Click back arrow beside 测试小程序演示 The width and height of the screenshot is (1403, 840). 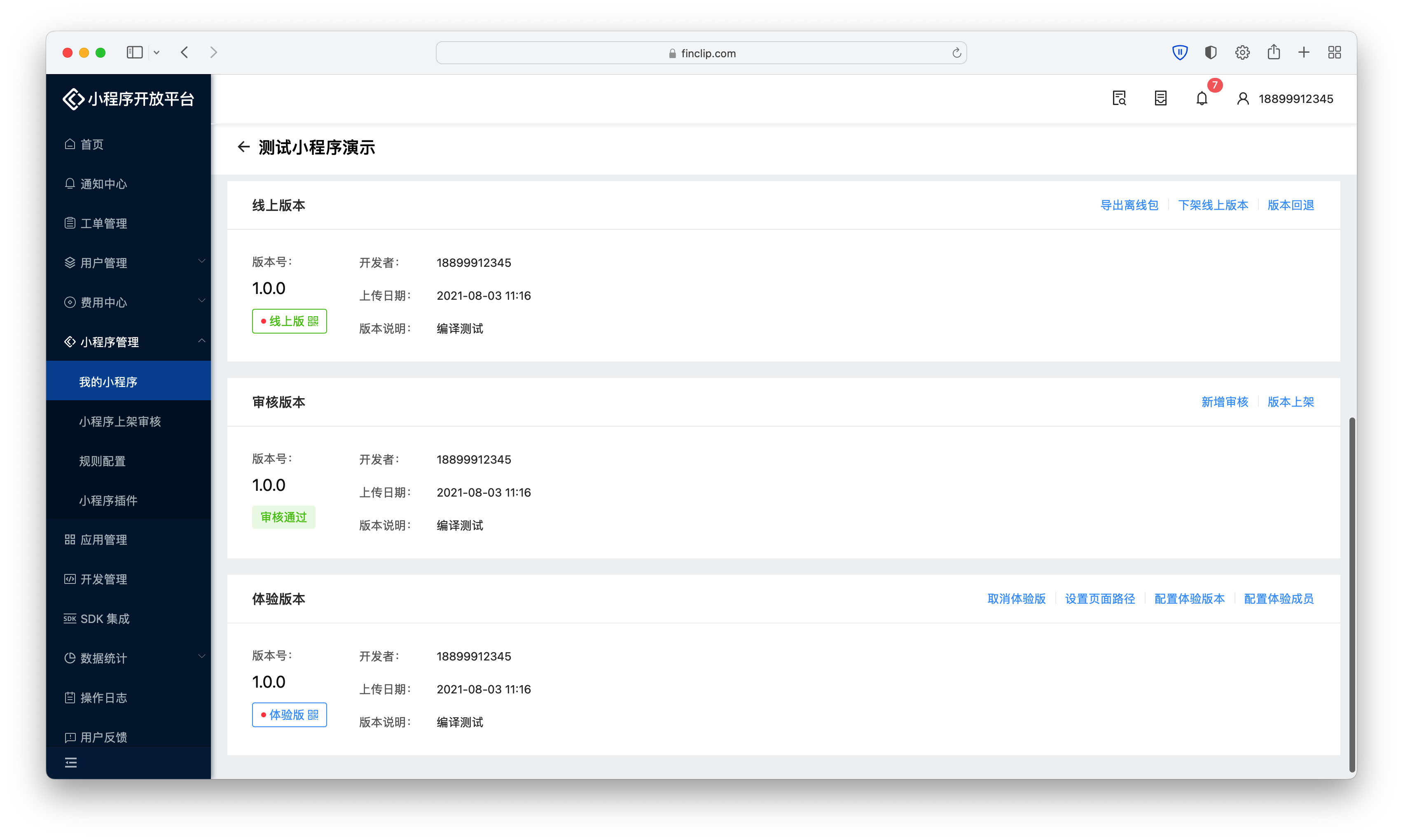point(243,147)
